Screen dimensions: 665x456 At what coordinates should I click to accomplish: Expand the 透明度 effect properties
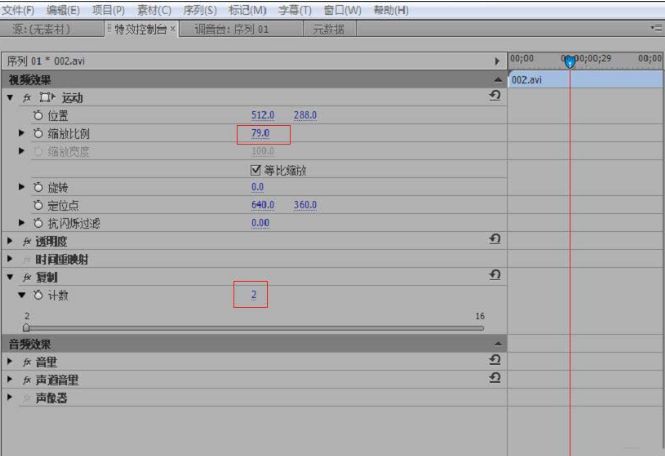pyautogui.click(x=10, y=240)
